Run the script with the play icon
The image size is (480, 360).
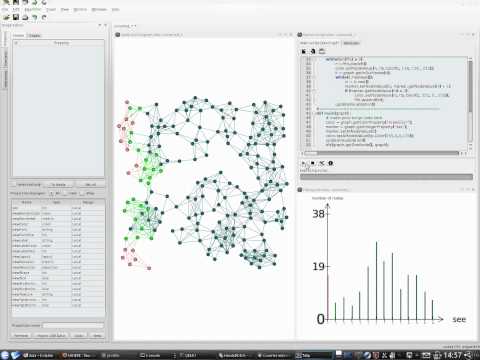coord(304,163)
